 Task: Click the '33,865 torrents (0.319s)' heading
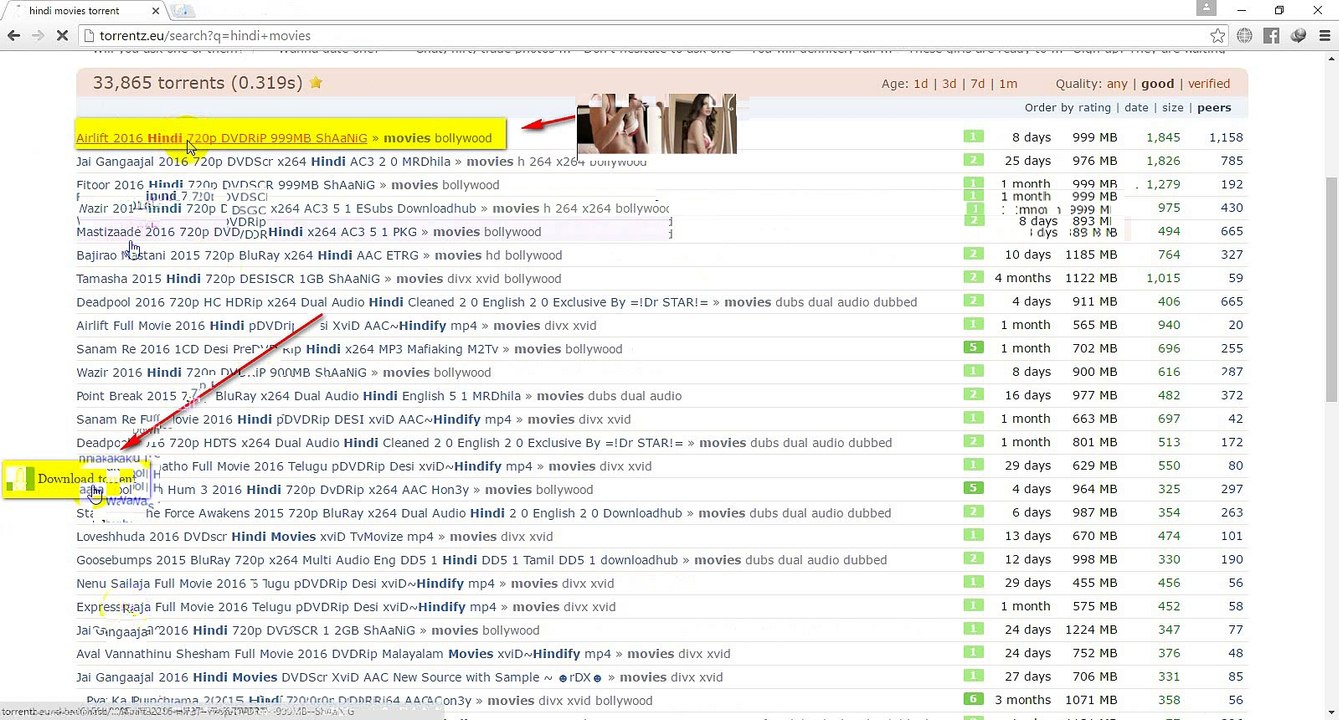click(x=198, y=83)
